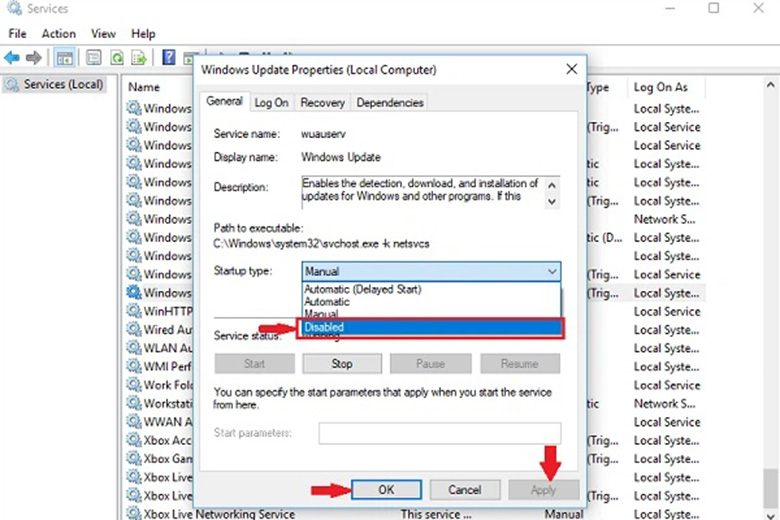Select the Workstati service name
This screenshot has width=780, height=520.
point(168,403)
